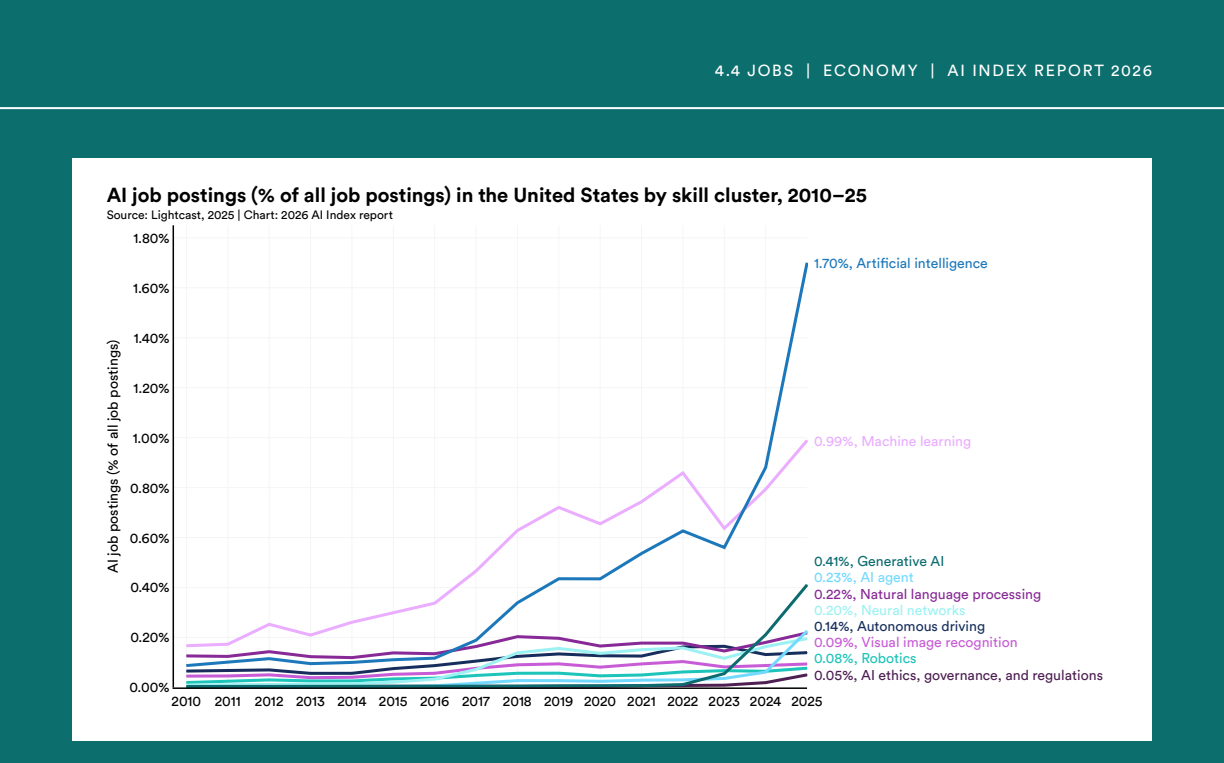
Task: Click the 2024 x-axis year label
Action: click(765, 702)
